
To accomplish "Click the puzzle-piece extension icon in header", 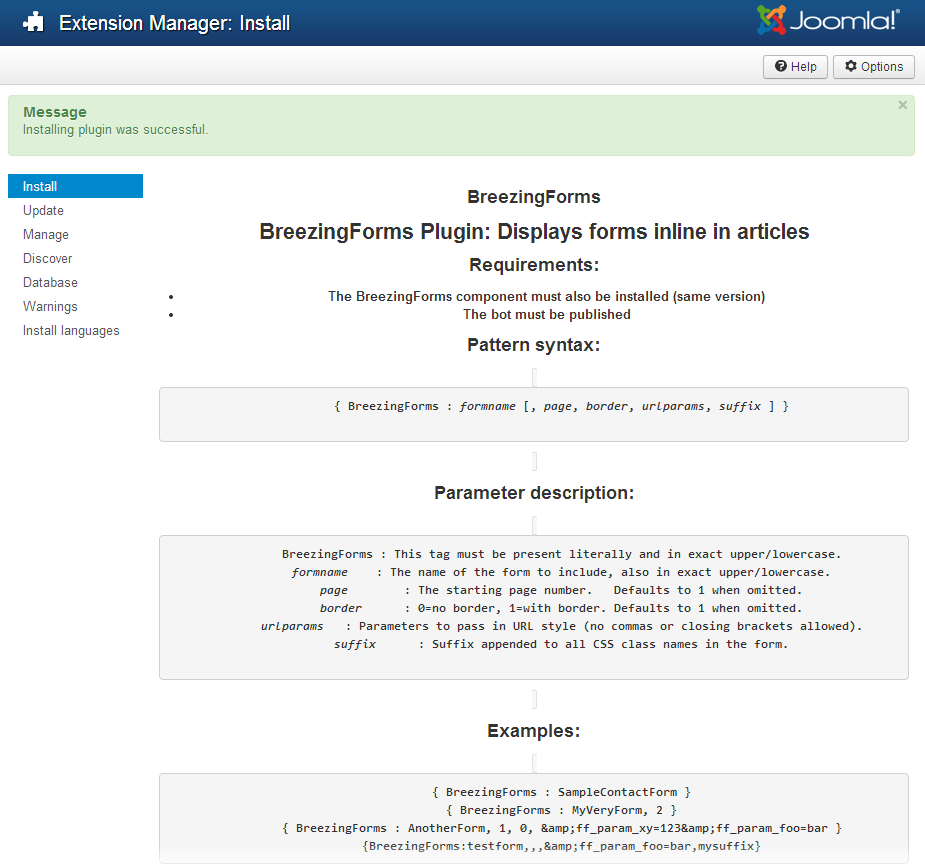I will [x=34, y=22].
